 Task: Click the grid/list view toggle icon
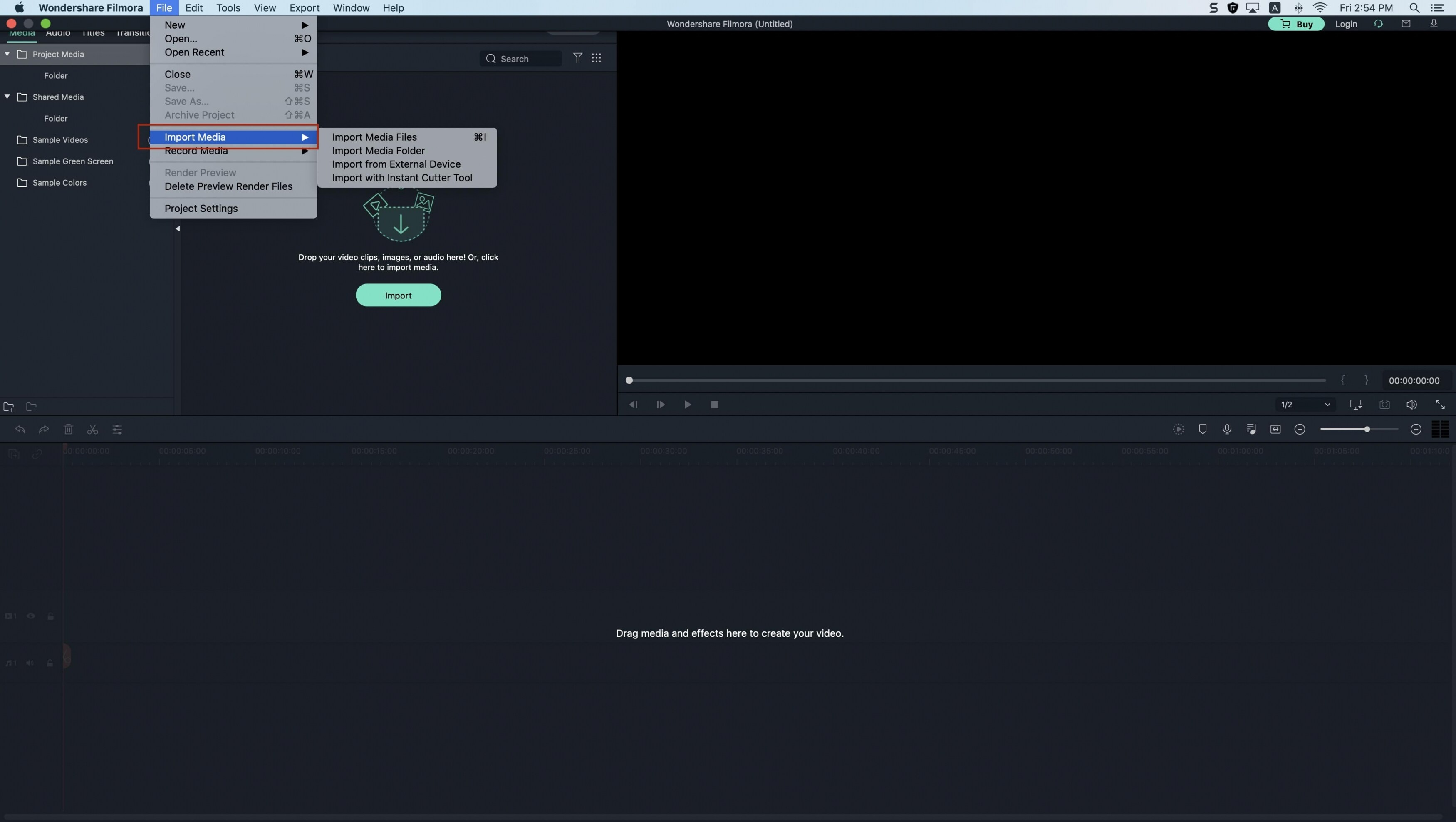597,58
